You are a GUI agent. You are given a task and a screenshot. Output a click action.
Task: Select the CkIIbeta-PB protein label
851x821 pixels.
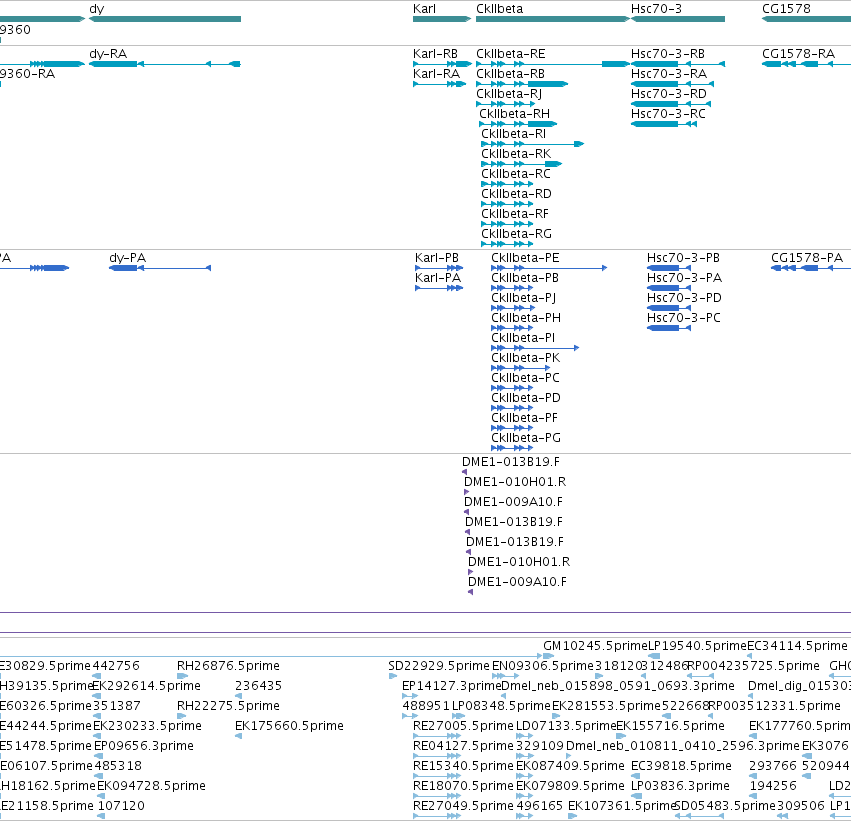click(x=525, y=278)
